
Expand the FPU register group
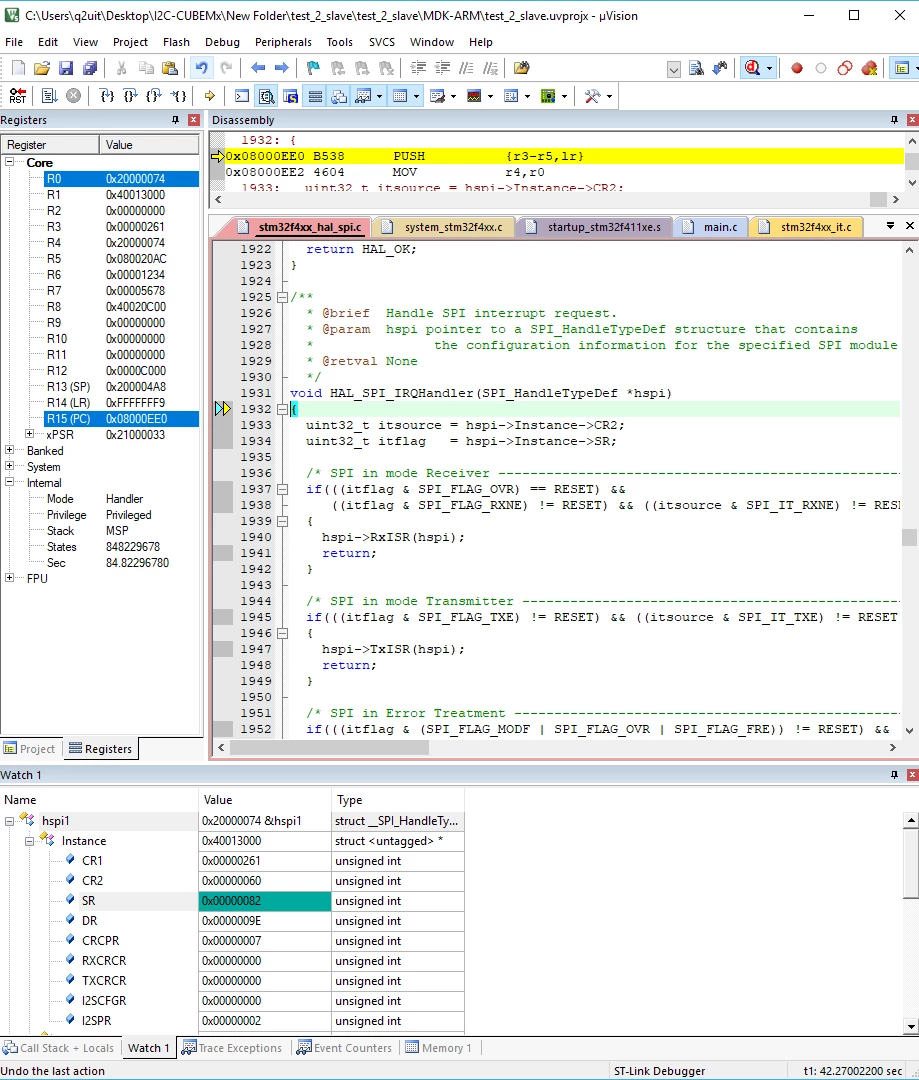point(10,578)
